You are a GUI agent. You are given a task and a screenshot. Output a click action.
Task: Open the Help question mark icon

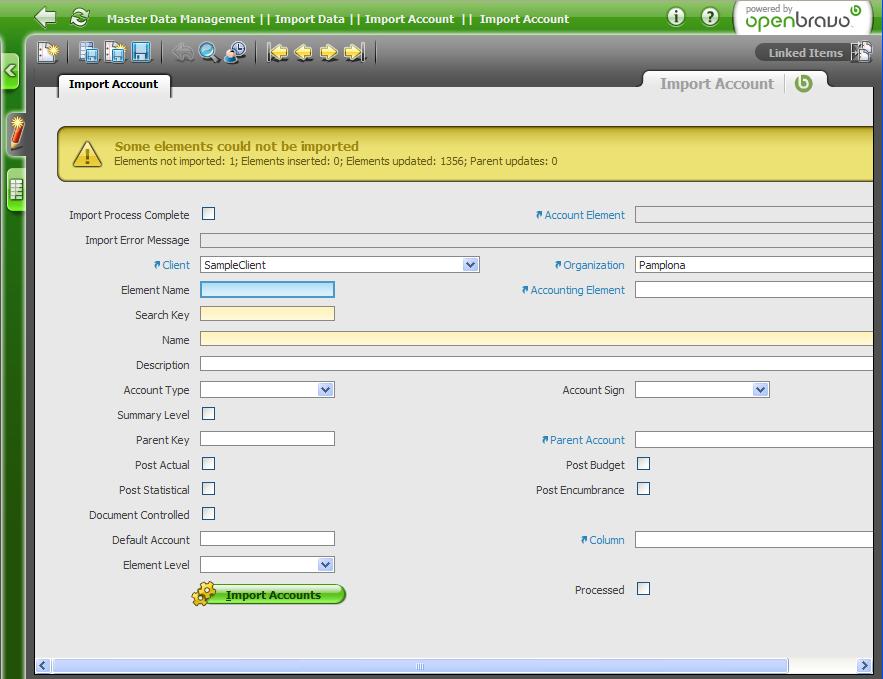(709, 17)
